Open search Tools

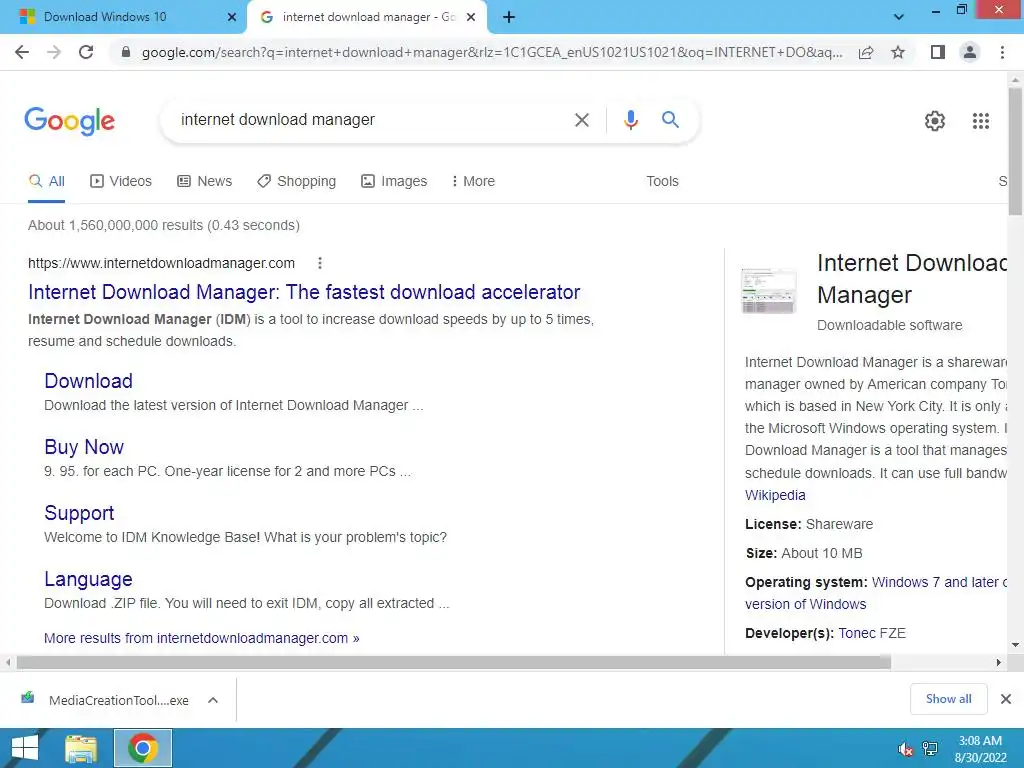[x=662, y=181]
